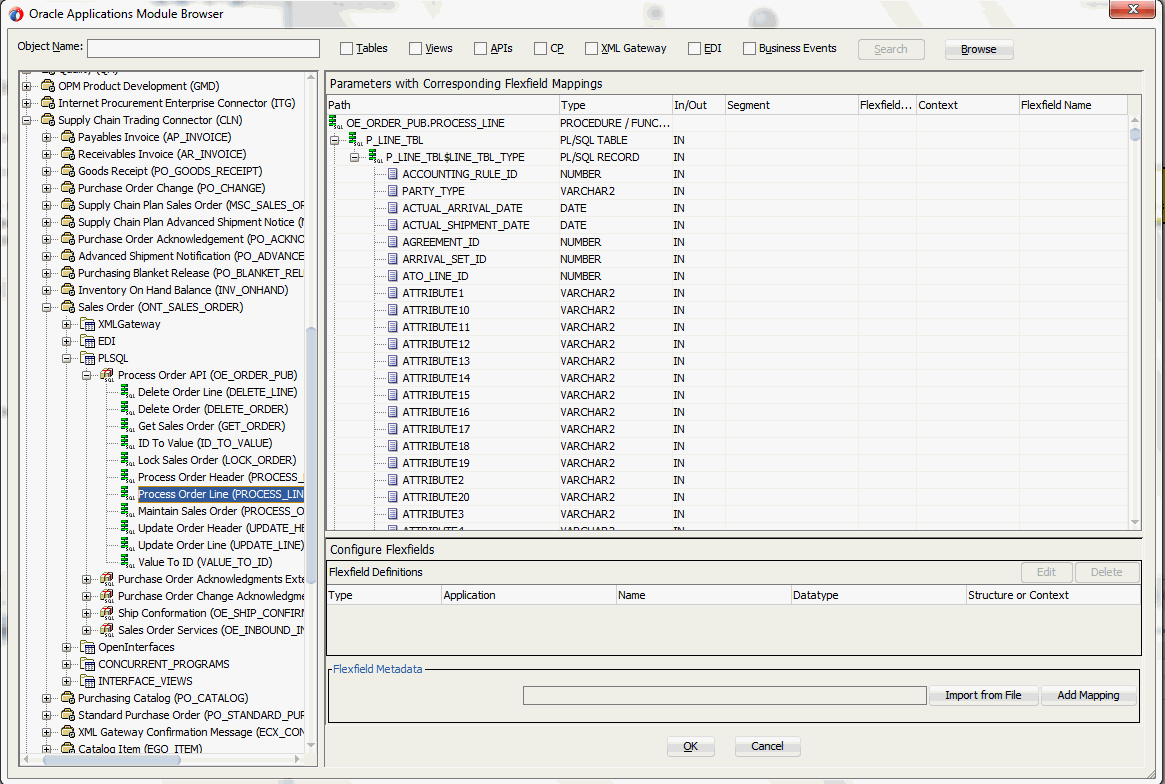1165x784 pixels.
Task: Click the EDI table folder icon
Action: tap(88, 341)
